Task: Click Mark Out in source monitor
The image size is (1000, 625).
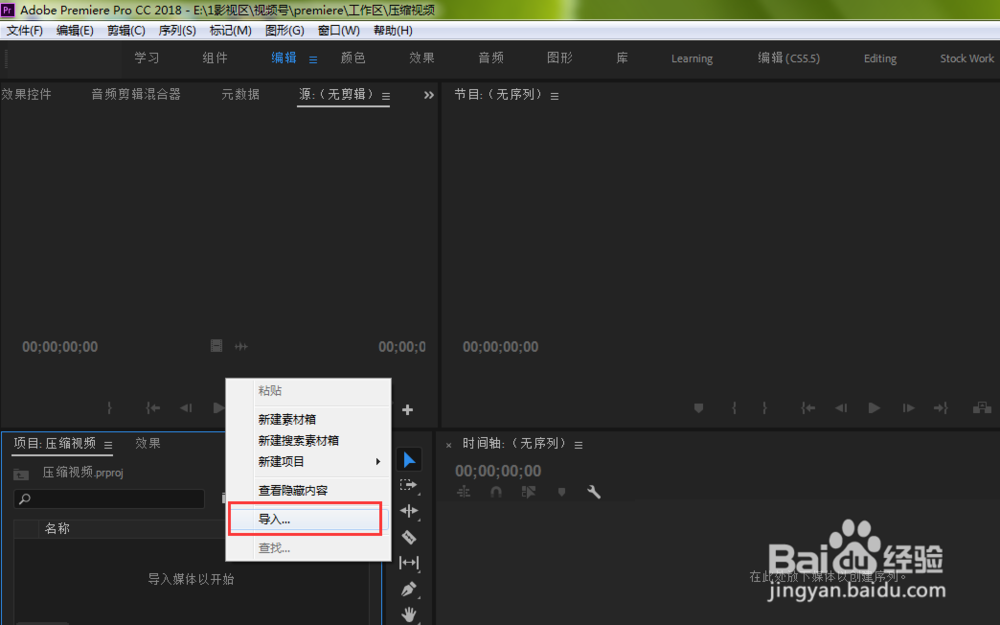Action: coord(109,408)
